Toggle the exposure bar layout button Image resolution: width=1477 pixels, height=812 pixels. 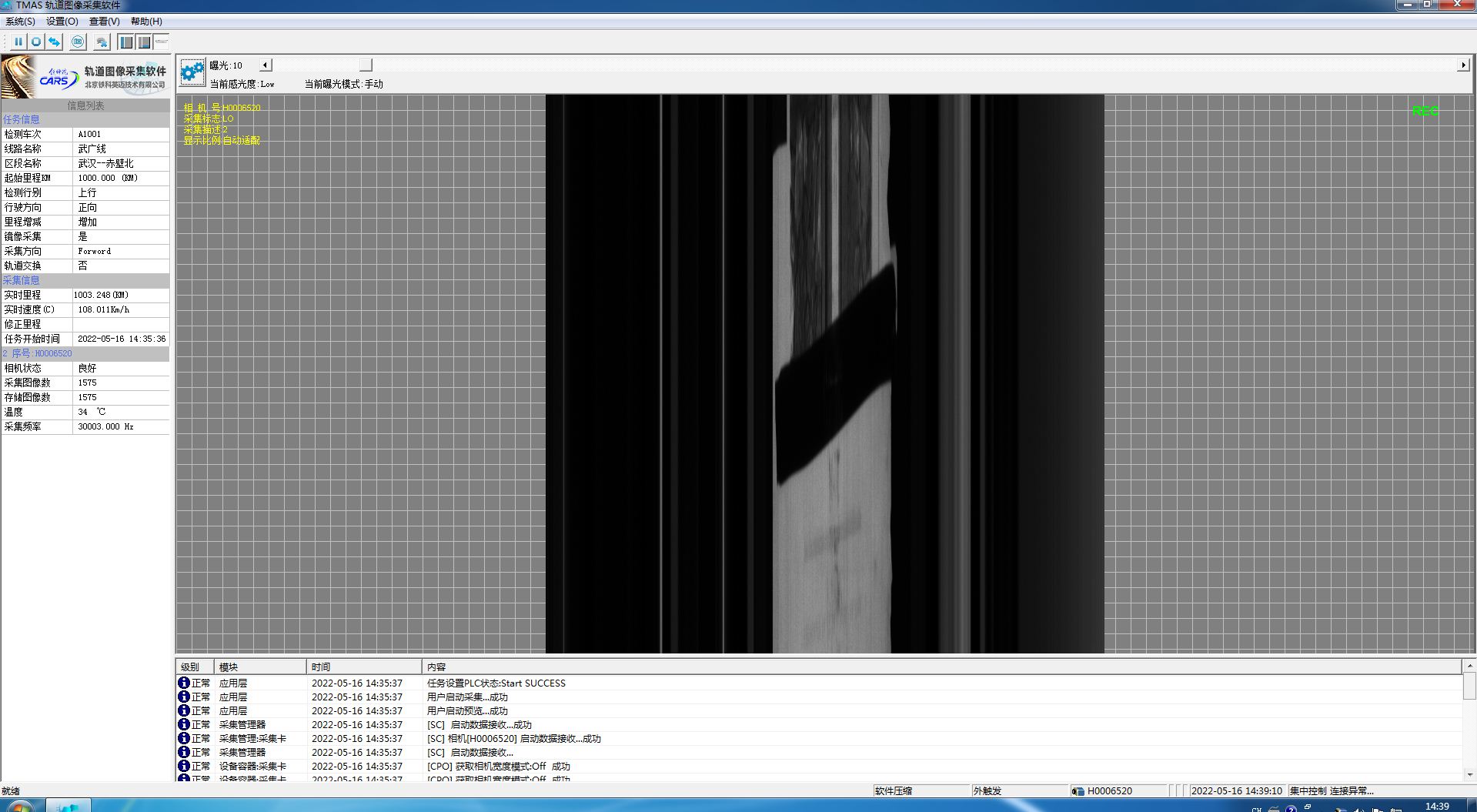(161, 42)
